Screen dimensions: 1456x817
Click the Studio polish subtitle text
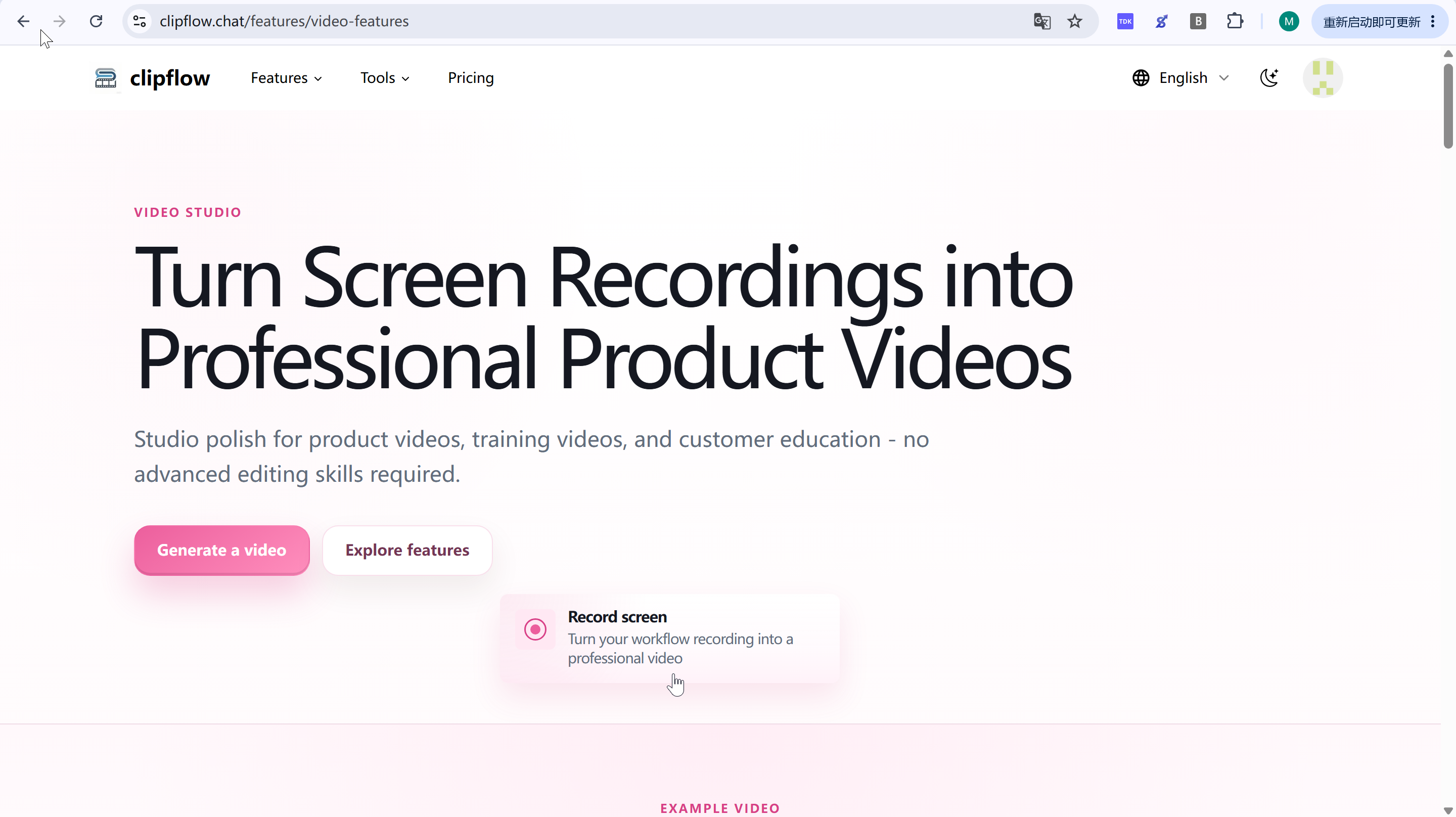click(x=531, y=456)
